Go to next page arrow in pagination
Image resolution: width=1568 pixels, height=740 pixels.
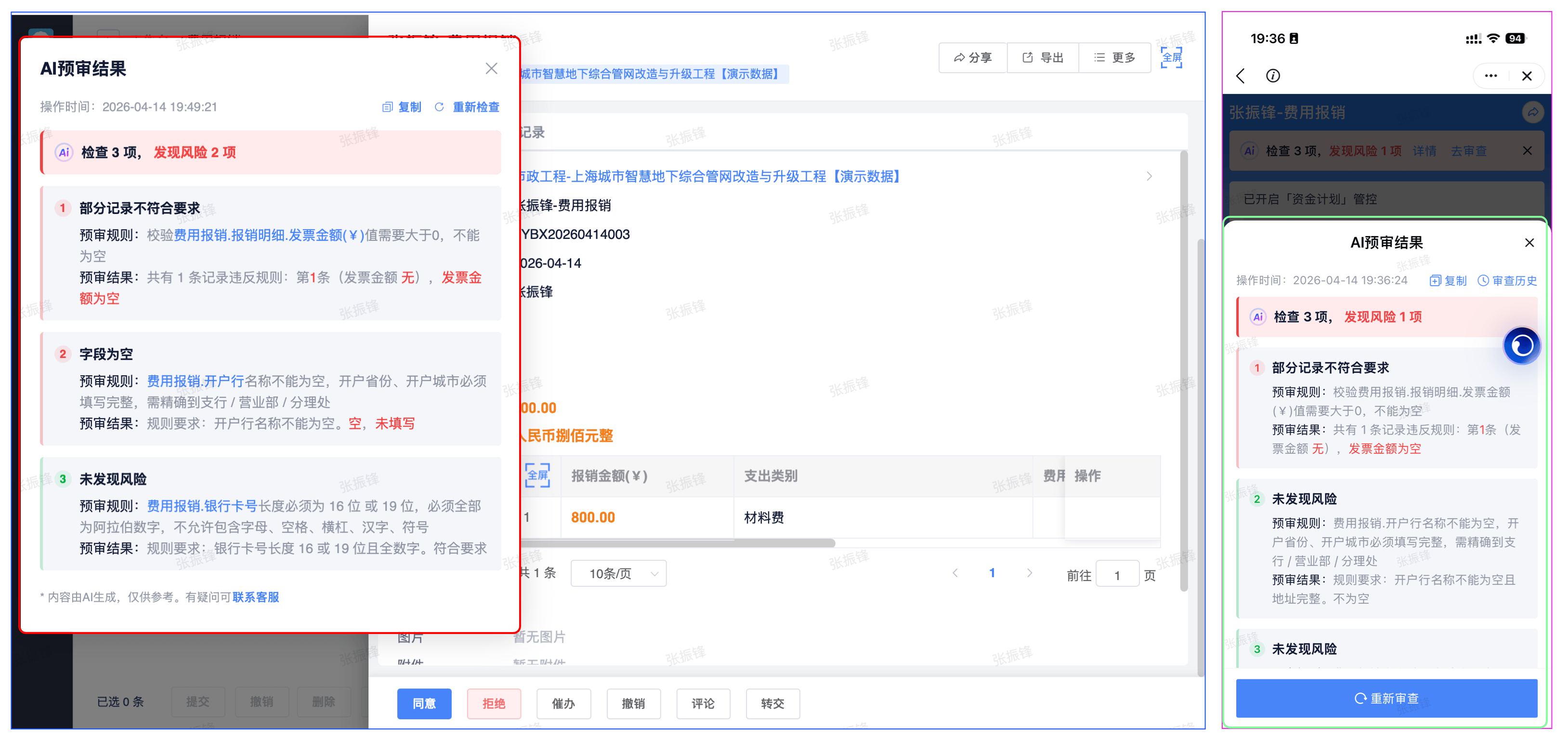[x=1029, y=573]
